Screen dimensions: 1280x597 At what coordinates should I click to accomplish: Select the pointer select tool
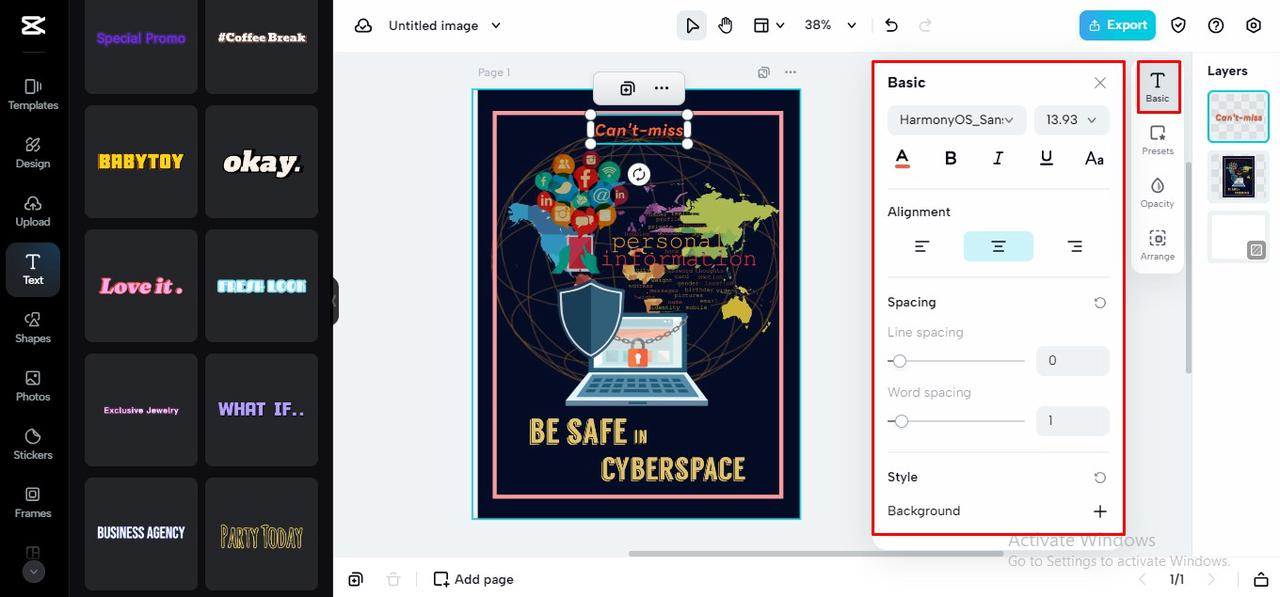(691, 25)
